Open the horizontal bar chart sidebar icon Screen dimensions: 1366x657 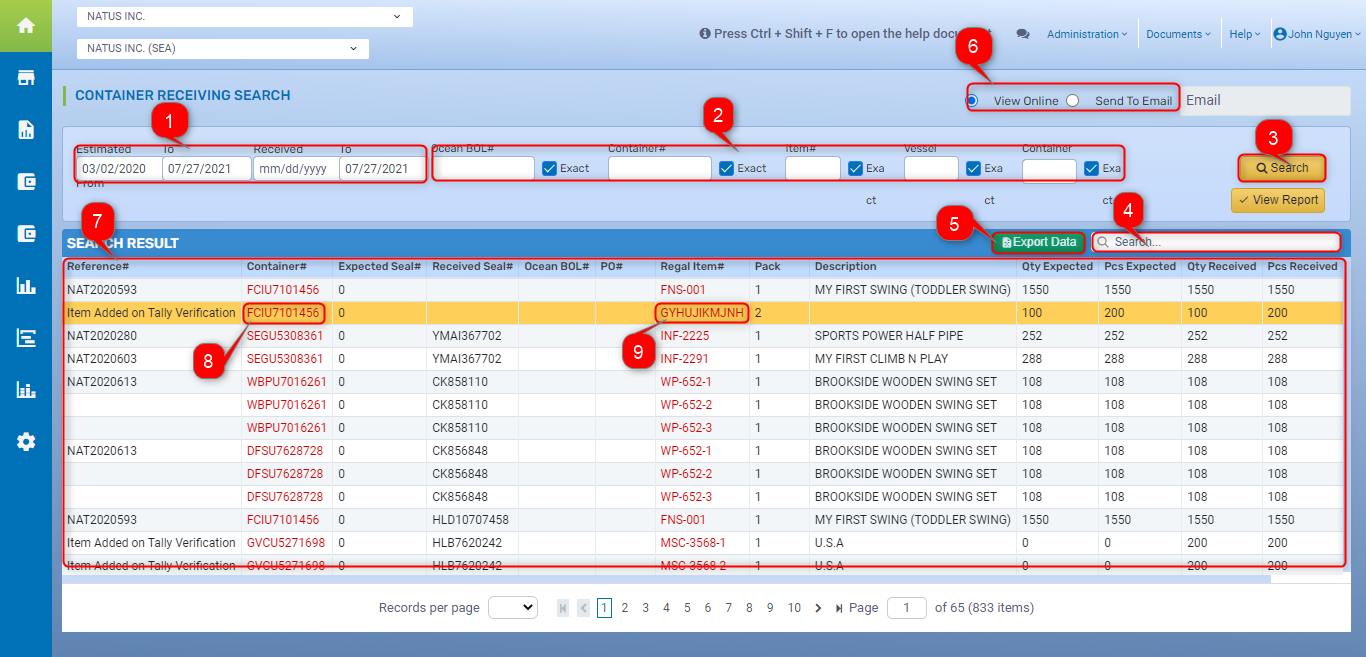[x=26, y=337]
